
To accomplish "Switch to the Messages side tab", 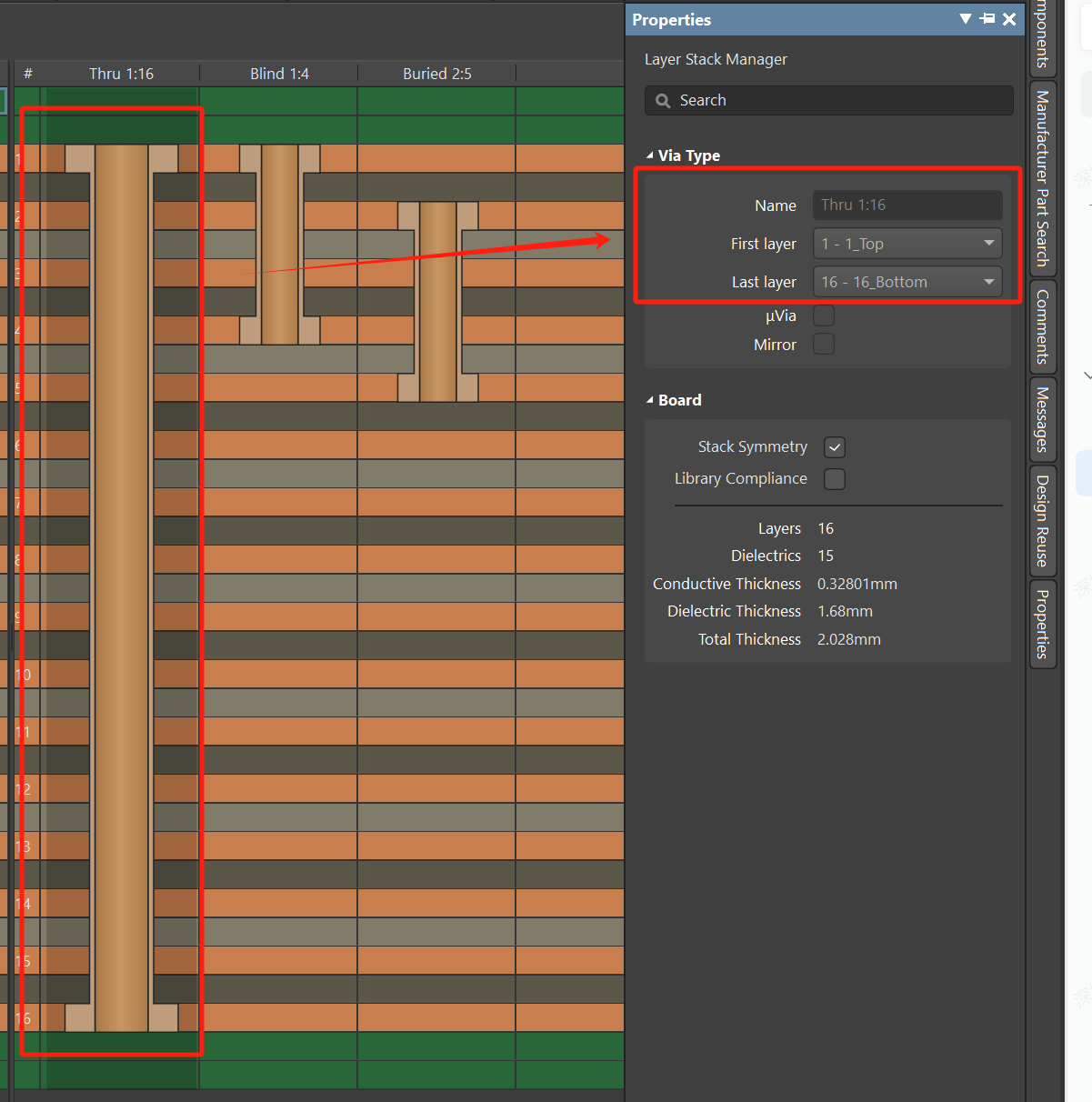I will pyautogui.click(x=1042, y=419).
